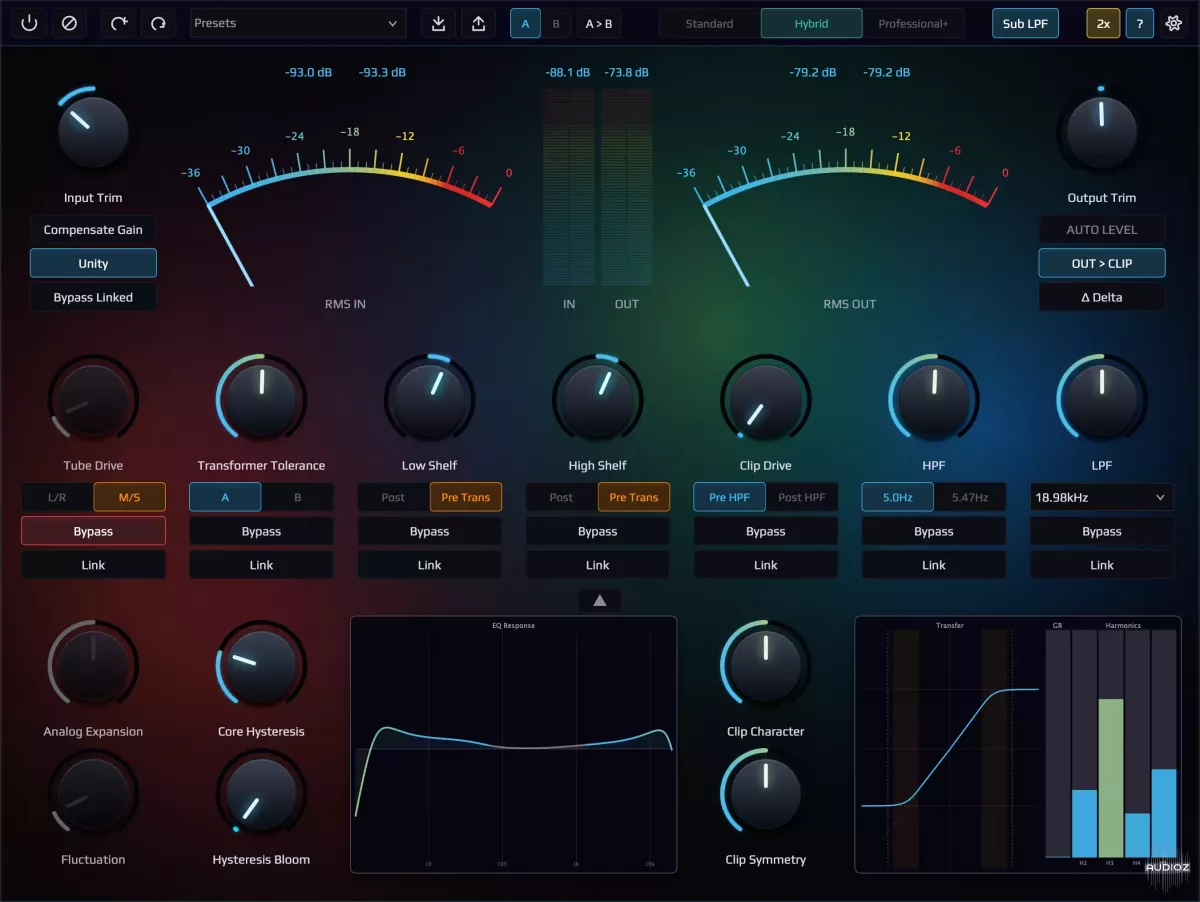The height and width of the screenshot is (902, 1200).
Task: Open help with the question mark button
Action: click(1139, 23)
